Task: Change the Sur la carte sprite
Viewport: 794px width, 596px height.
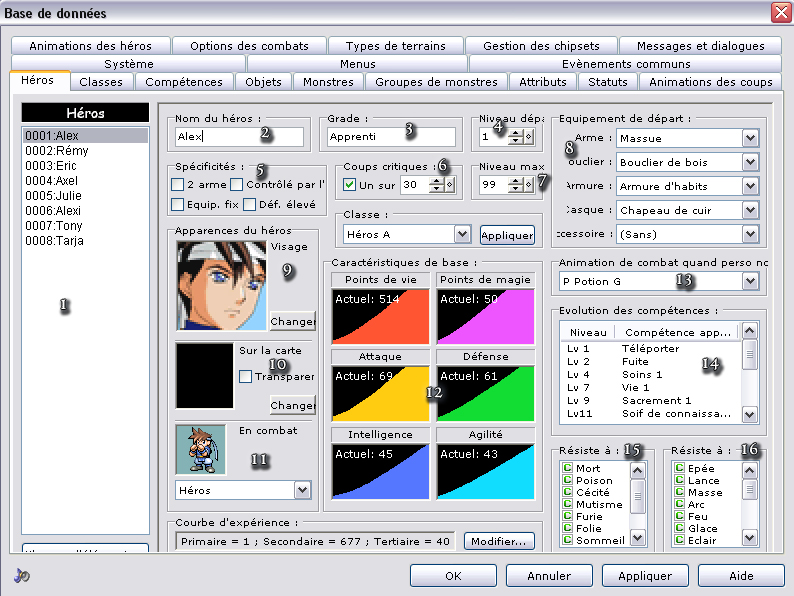Action: click(x=293, y=405)
